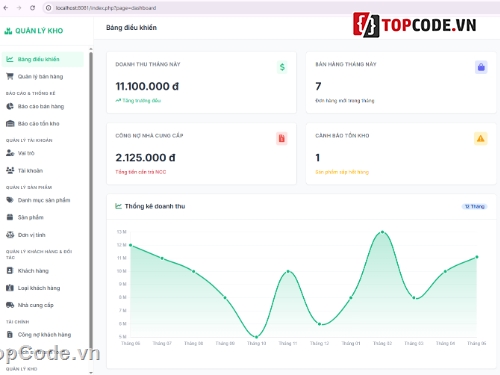Click the shopping cart icon for Quản lý bán hàng
The width and height of the screenshot is (500, 375).
coord(10,76)
